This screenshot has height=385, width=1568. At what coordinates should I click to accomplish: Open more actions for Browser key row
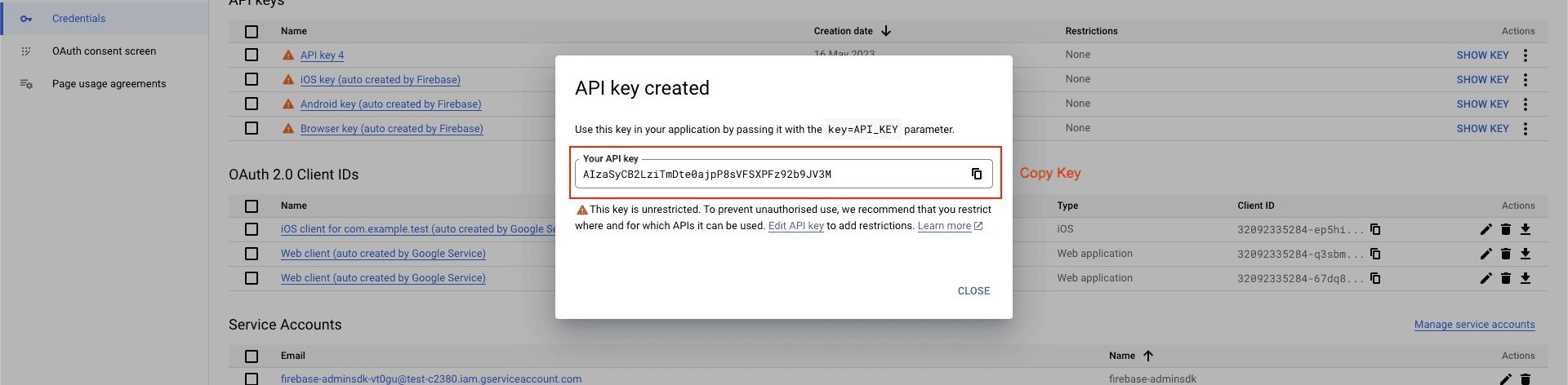pos(1525,129)
